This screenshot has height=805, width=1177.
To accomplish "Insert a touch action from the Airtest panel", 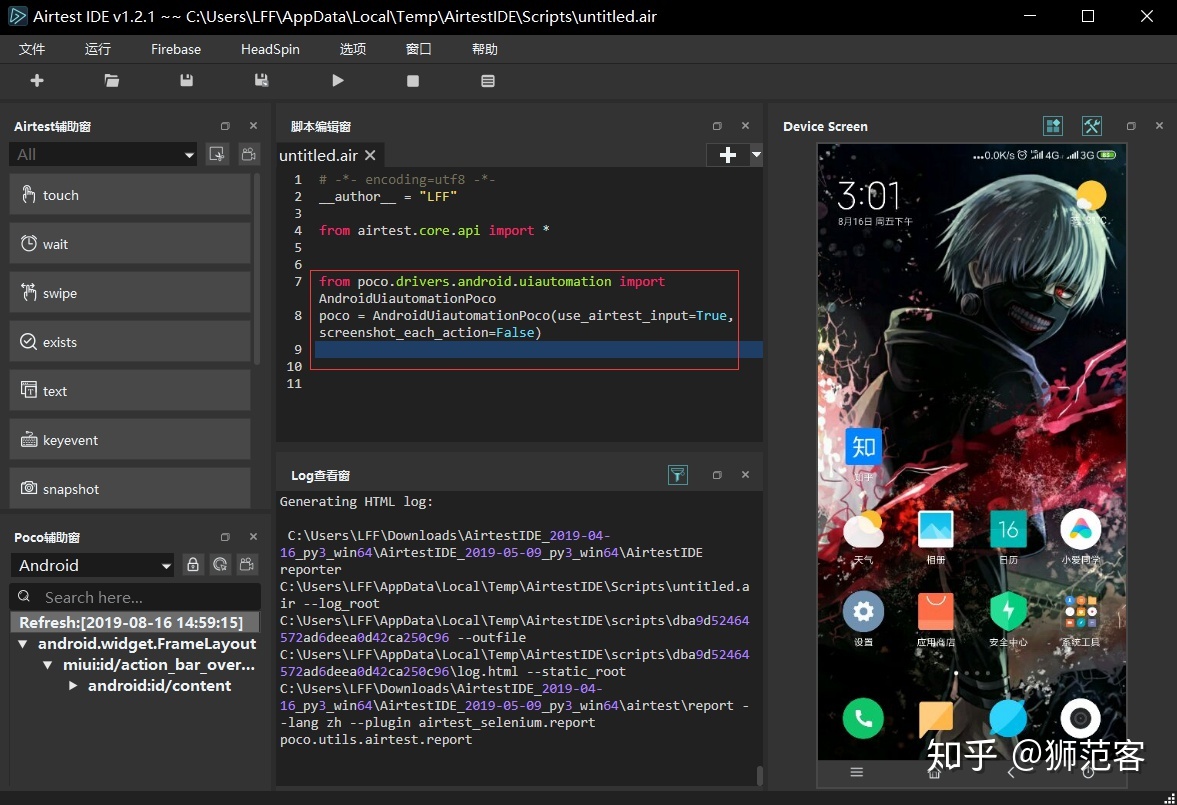I will tap(130, 194).
